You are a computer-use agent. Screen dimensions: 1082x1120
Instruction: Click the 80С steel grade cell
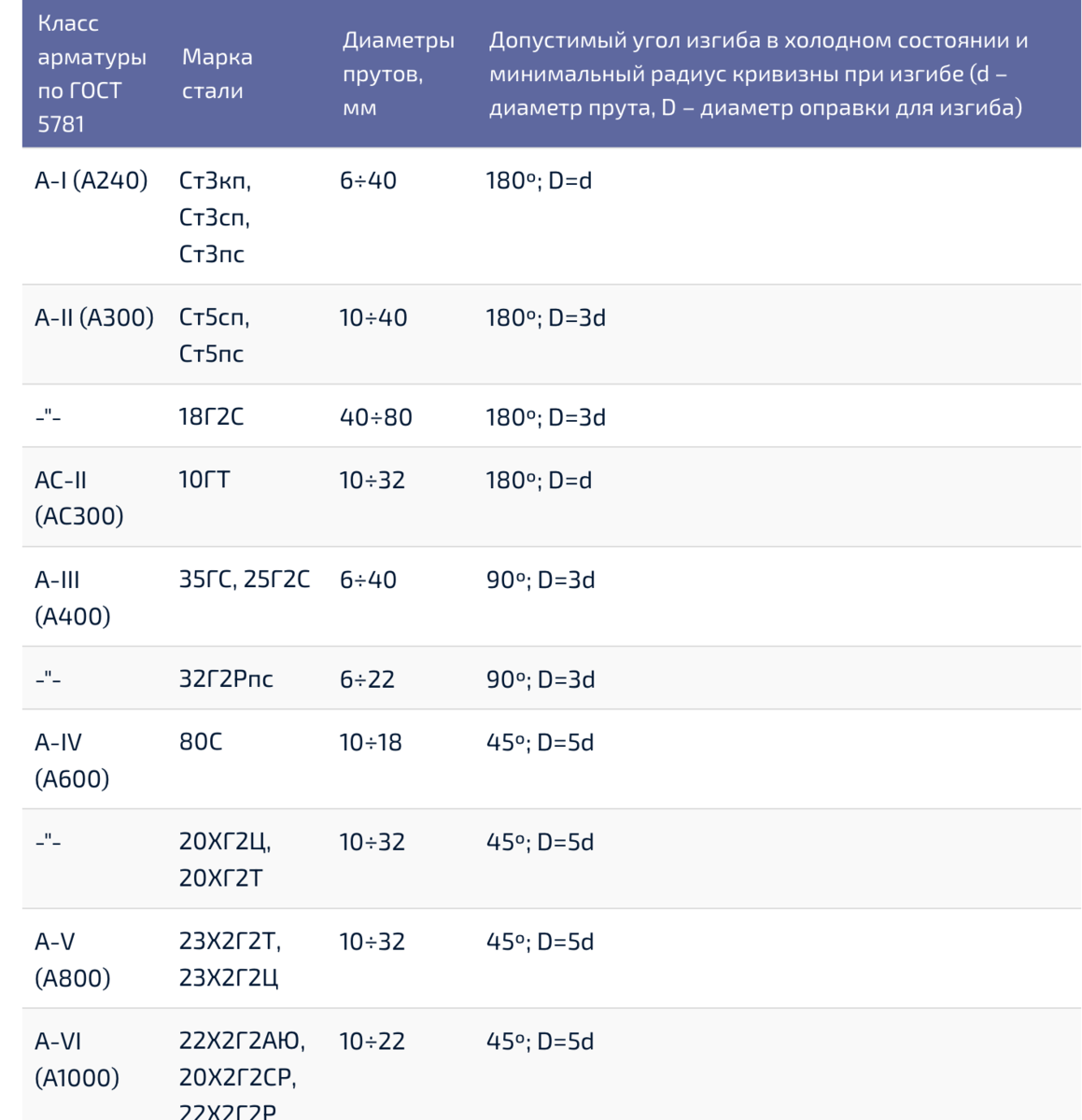tap(201, 742)
